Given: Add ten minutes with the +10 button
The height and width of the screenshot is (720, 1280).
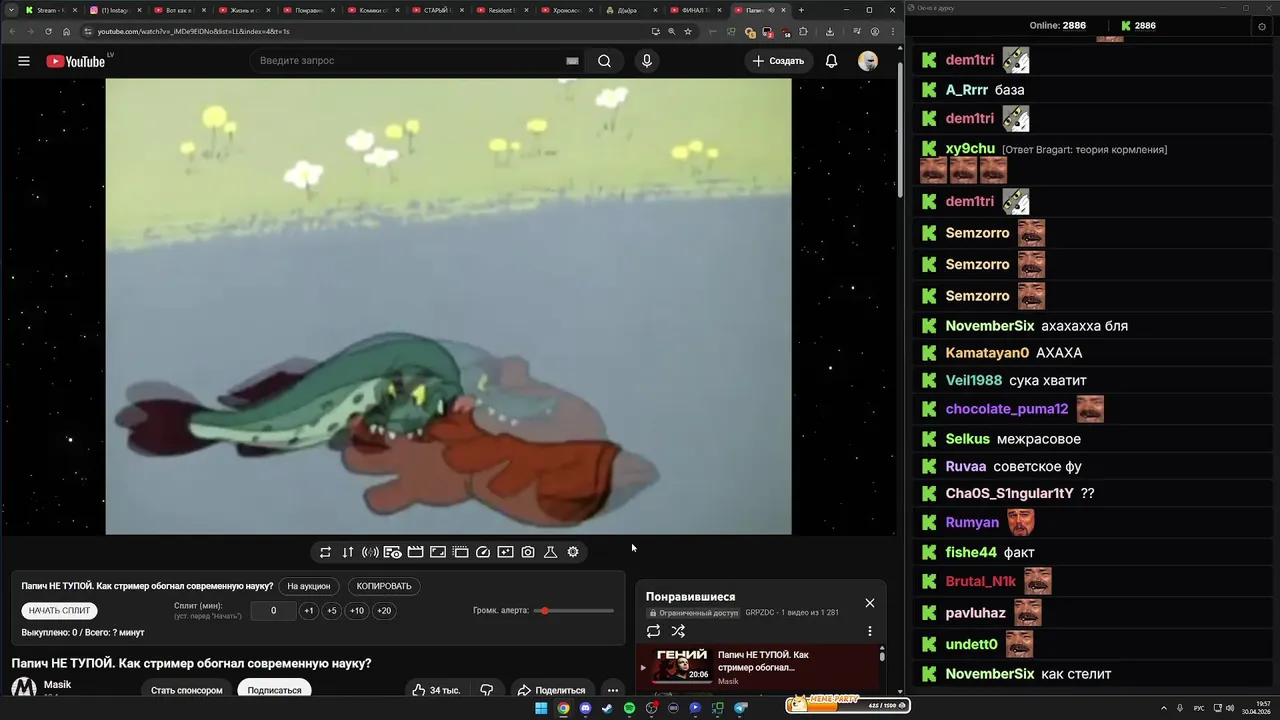Looking at the screenshot, I should pos(357,611).
